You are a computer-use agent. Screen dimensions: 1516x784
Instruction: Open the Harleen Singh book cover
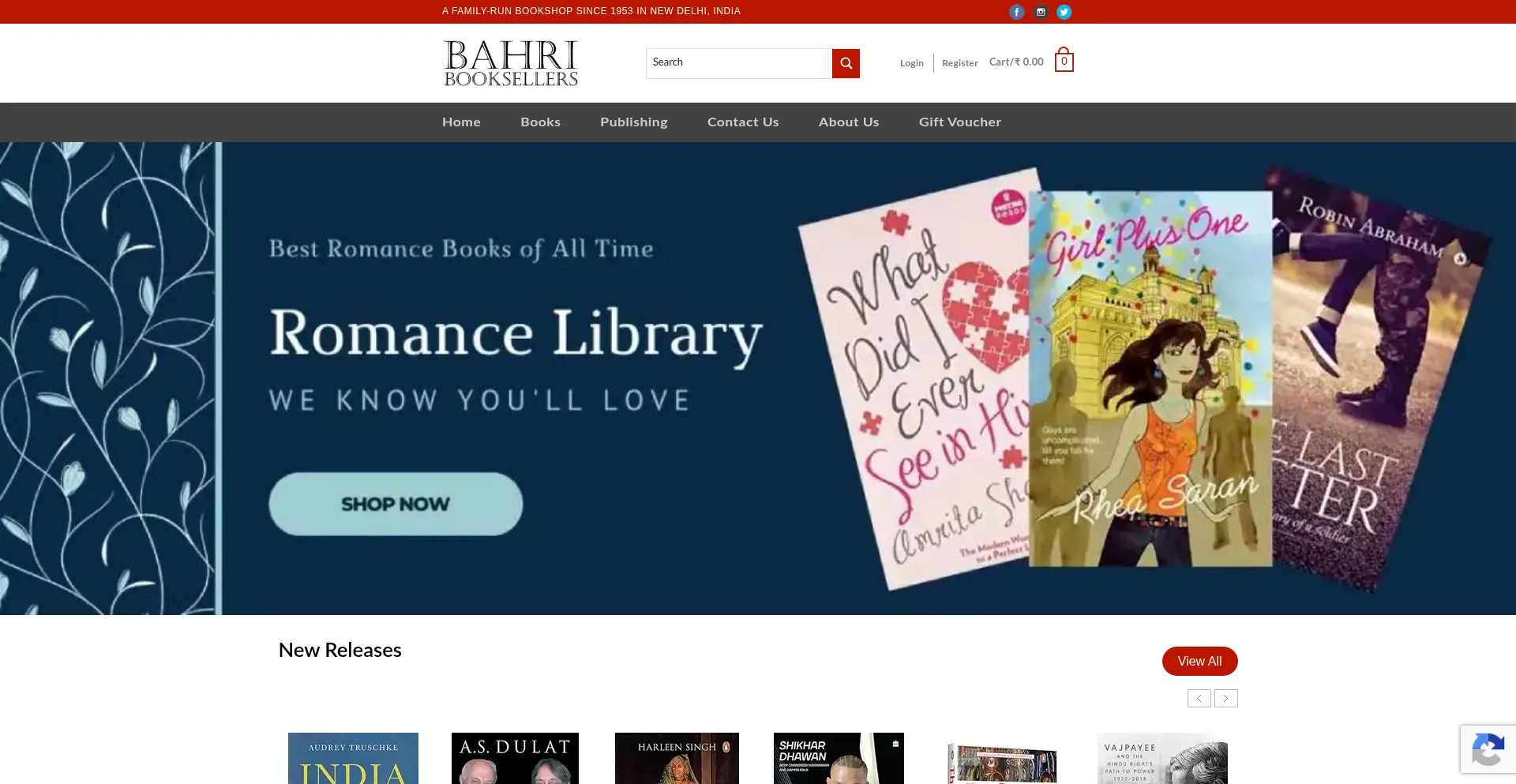coord(677,758)
